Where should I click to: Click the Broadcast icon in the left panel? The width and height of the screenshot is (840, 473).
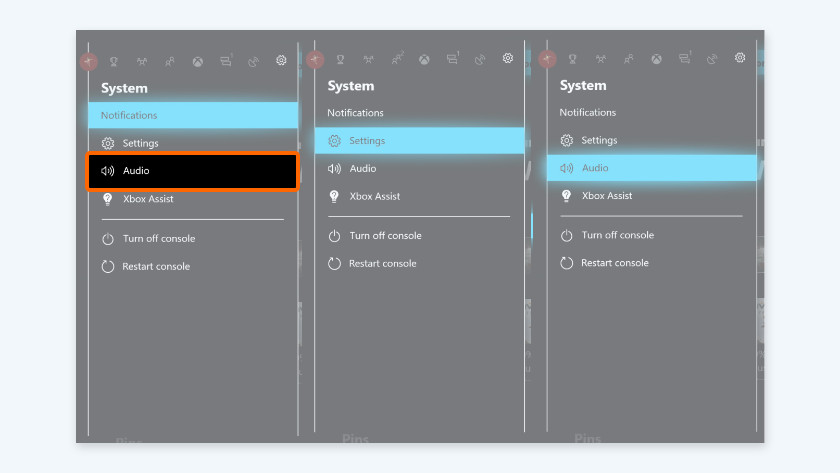253,61
